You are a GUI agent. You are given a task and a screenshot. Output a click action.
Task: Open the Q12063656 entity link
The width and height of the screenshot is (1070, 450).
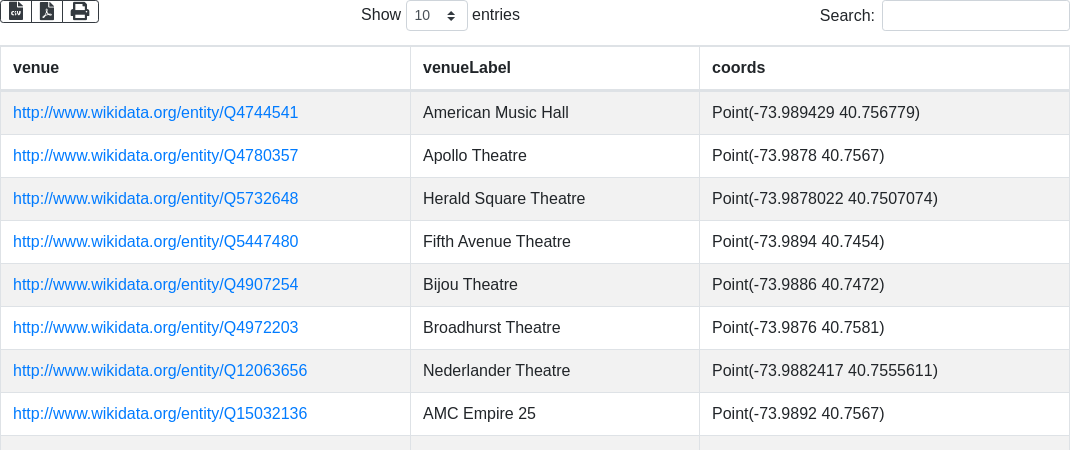click(x=160, y=371)
